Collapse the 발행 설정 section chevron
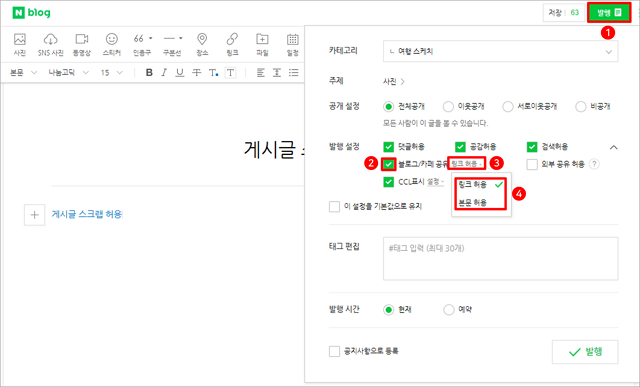 click(613, 147)
